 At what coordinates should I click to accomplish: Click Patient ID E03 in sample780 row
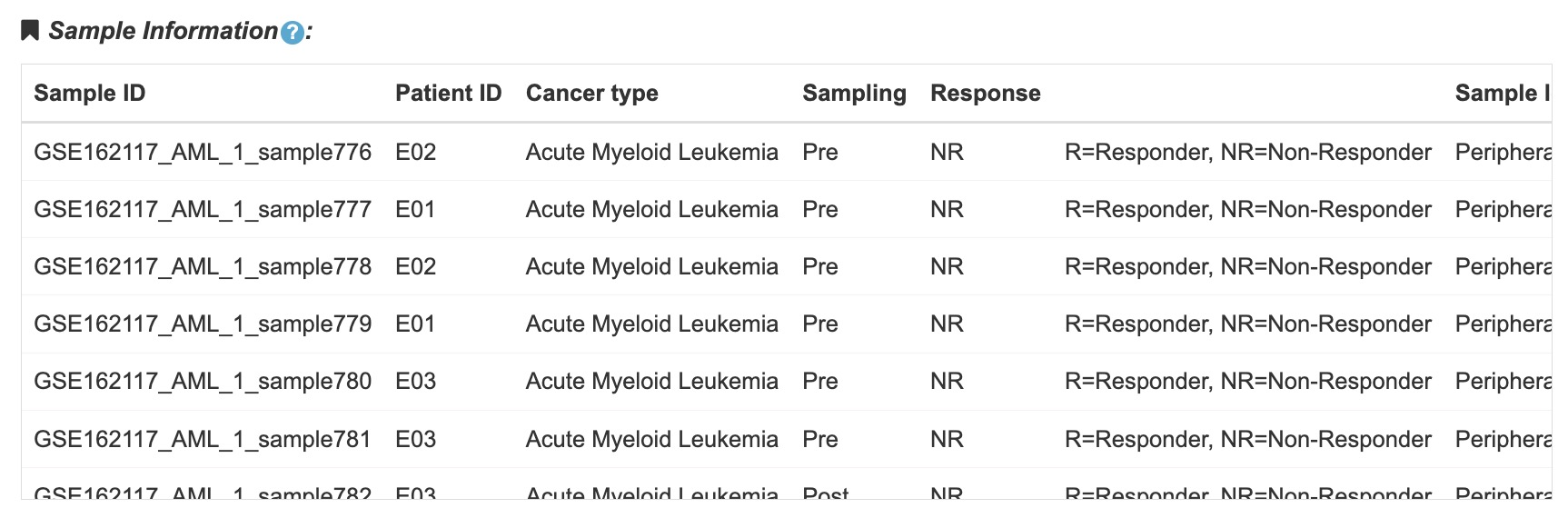415,381
